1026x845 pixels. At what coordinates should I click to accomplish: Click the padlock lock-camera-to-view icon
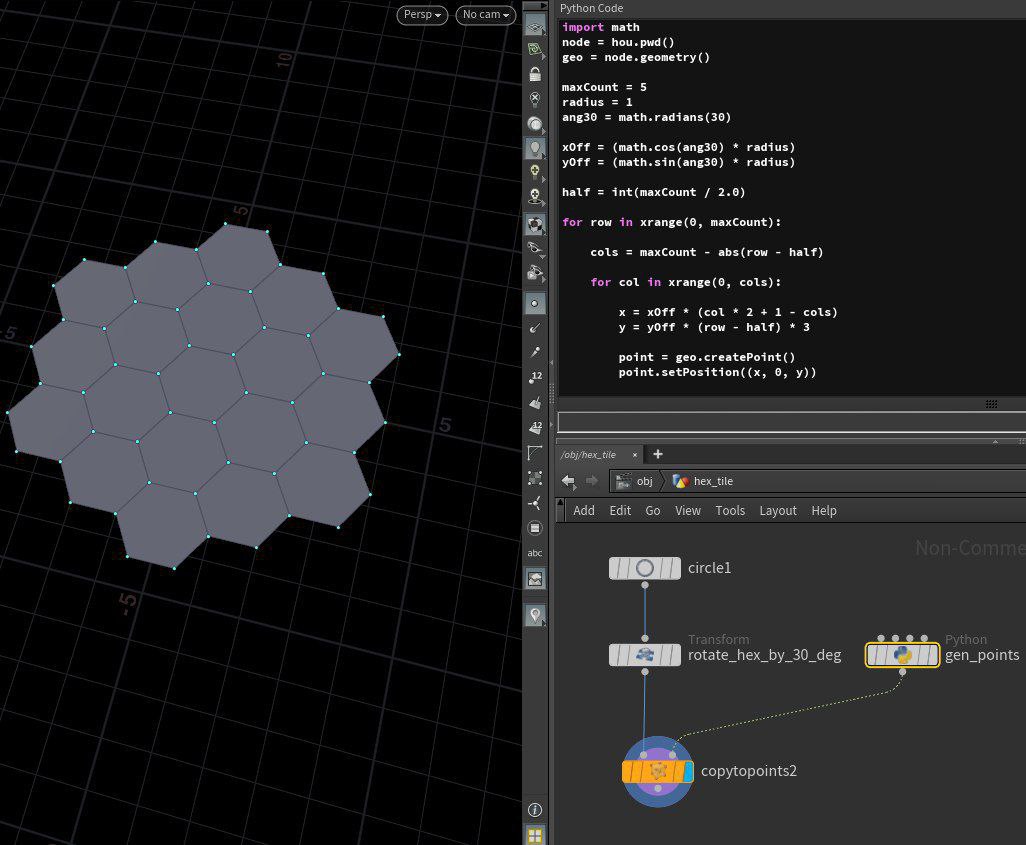pyautogui.click(x=535, y=74)
